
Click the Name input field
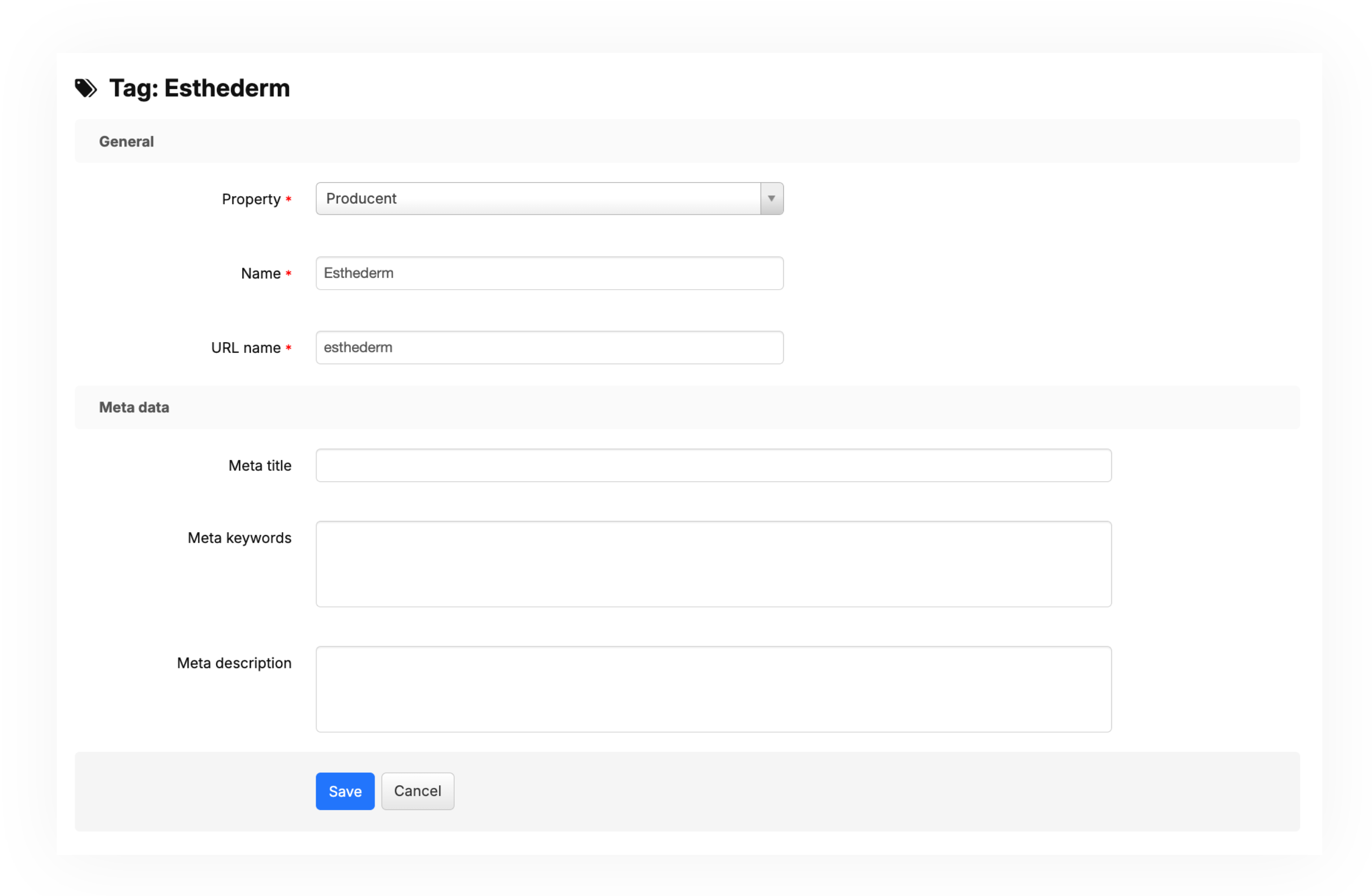point(549,273)
